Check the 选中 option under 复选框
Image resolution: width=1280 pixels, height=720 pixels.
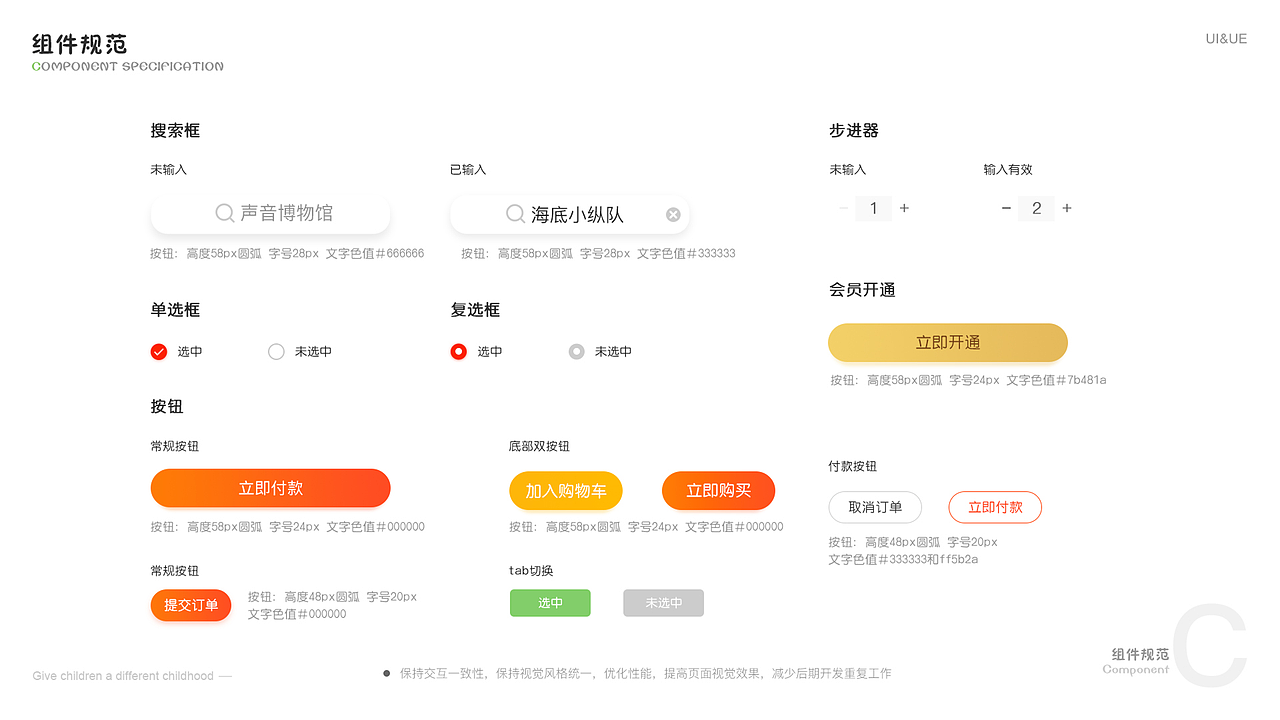coord(458,351)
